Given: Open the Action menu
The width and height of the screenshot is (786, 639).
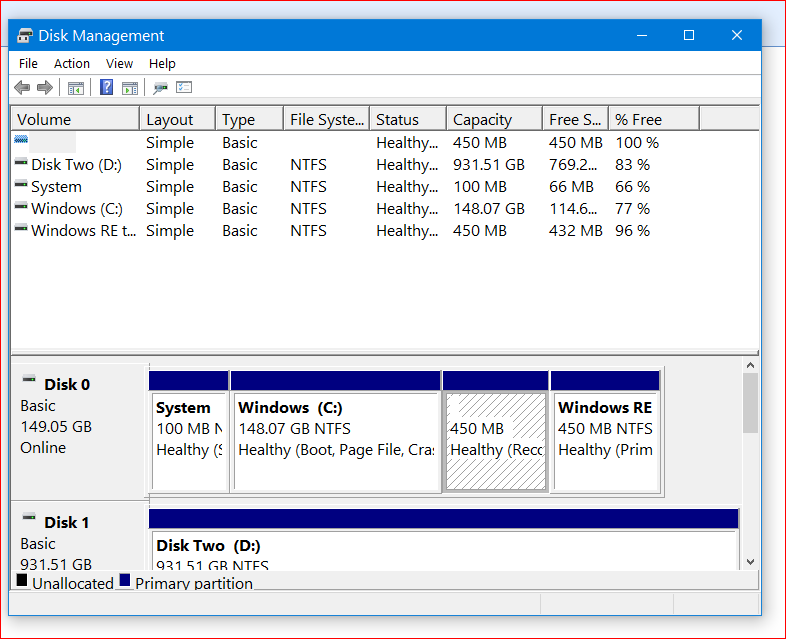Looking at the screenshot, I should (72, 64).
